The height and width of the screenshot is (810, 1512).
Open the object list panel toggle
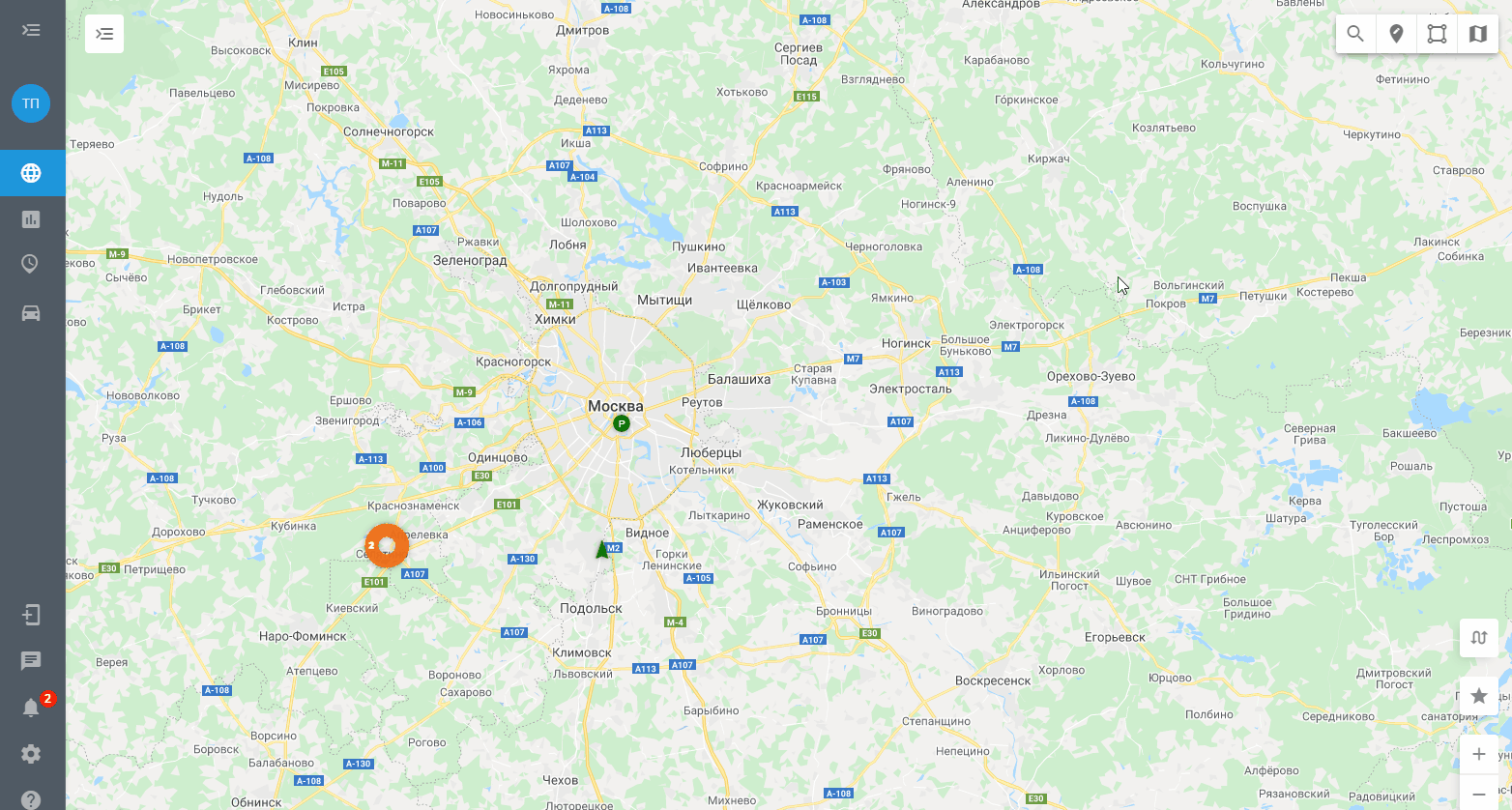pyautogui.click(x=104, y=34)
